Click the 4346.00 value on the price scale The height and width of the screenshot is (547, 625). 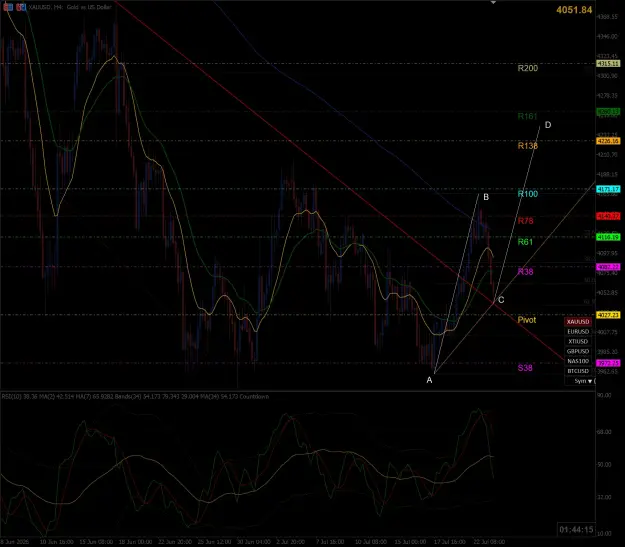607,36
